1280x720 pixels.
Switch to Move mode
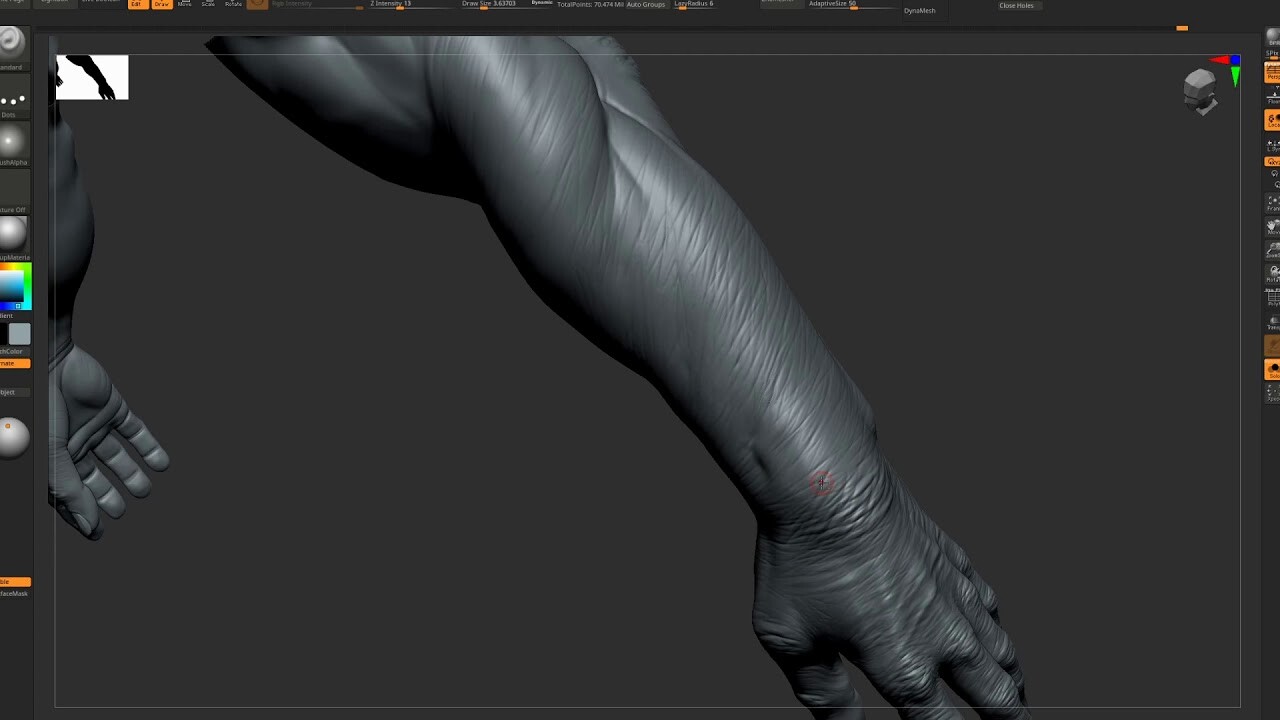(x=185, y=4)
